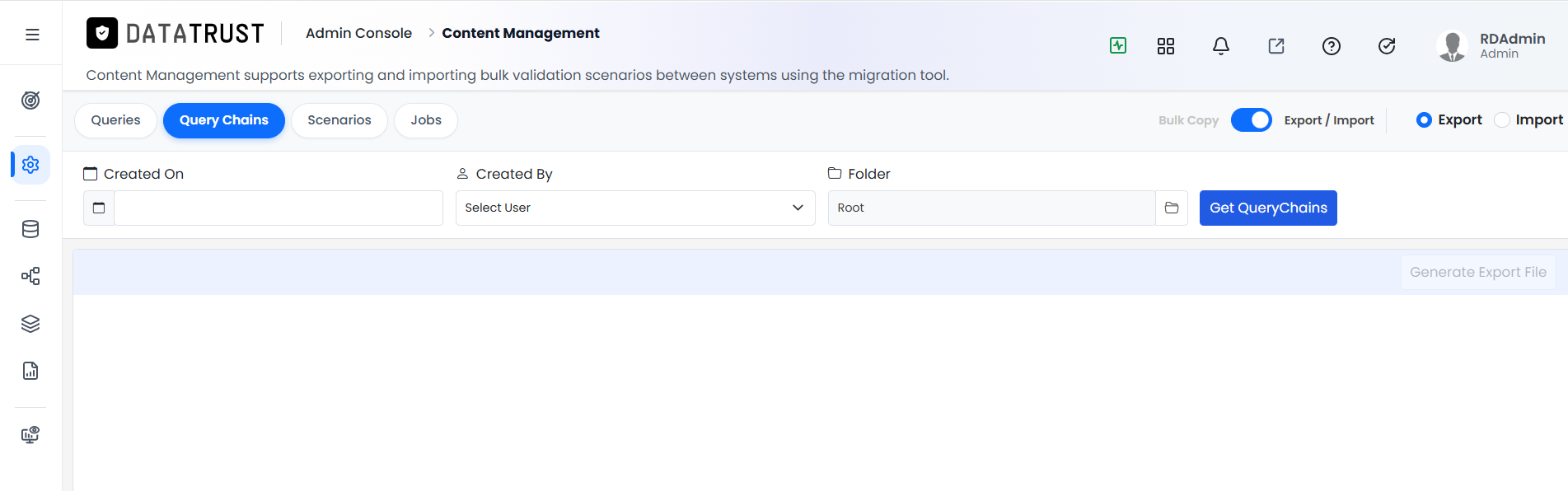The height and width of the screenshot is (491, 1568).
Task: Select the Import radio button
Action: click(x=1502, y=120)
